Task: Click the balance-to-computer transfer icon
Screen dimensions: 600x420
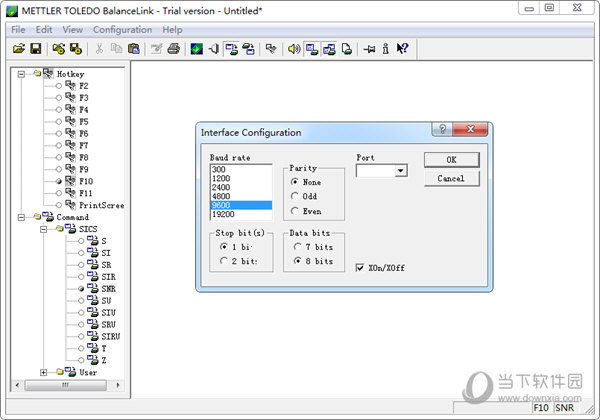Action: [248, 49]
